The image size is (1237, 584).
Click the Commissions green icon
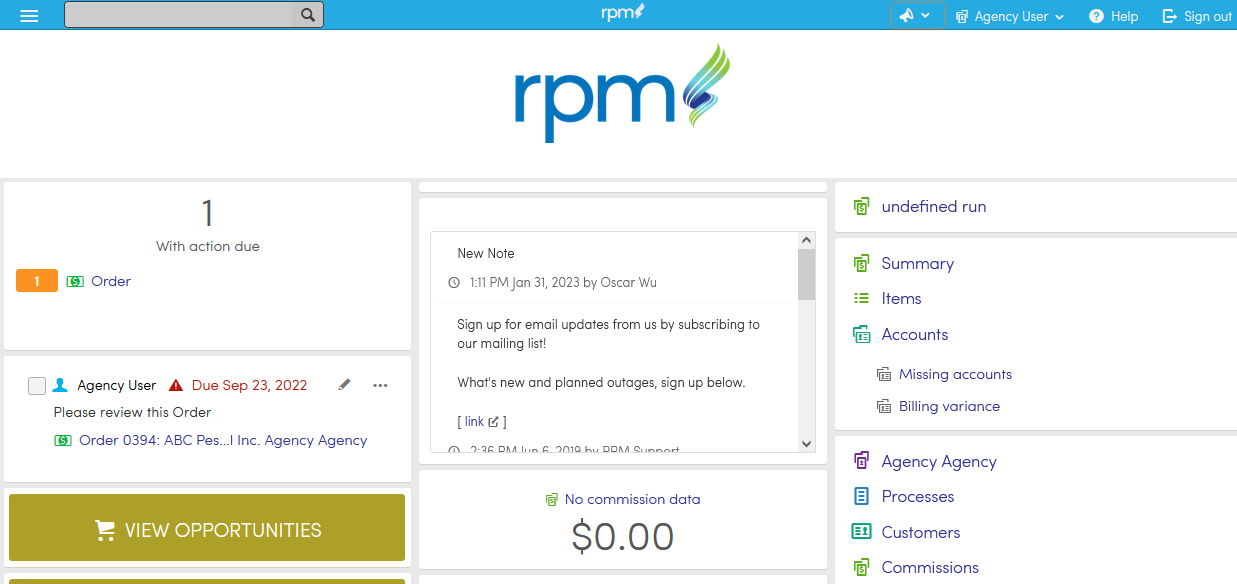(861, 568)
